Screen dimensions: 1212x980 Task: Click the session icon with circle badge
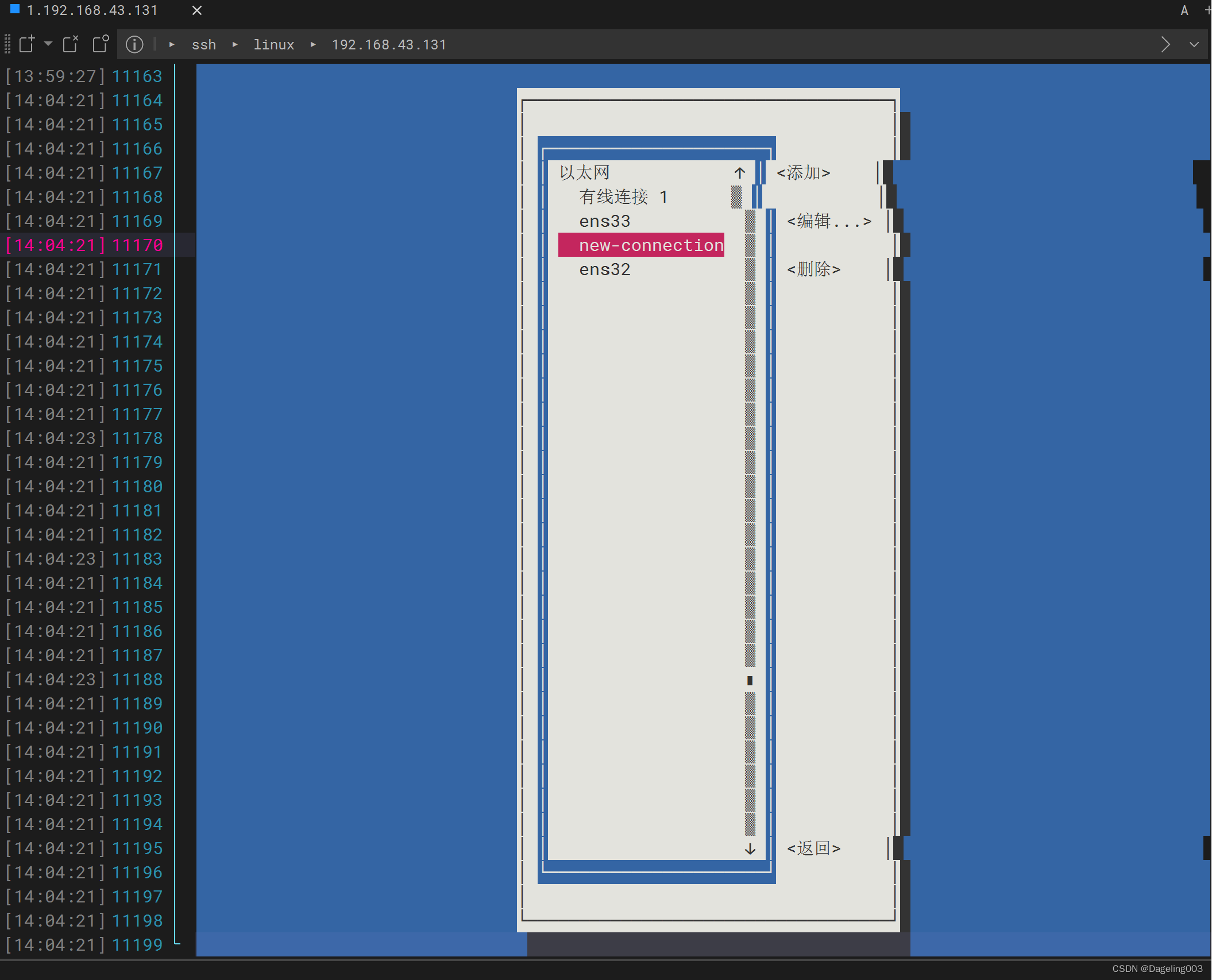pos(101,44)
